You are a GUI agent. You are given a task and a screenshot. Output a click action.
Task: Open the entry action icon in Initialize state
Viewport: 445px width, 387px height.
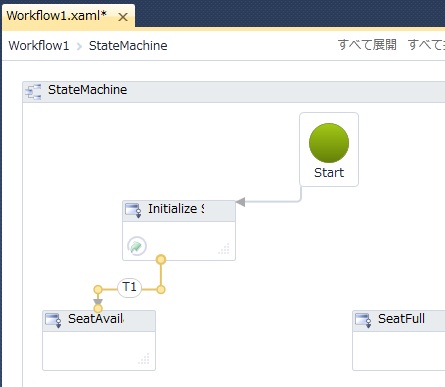pos(137,246)
